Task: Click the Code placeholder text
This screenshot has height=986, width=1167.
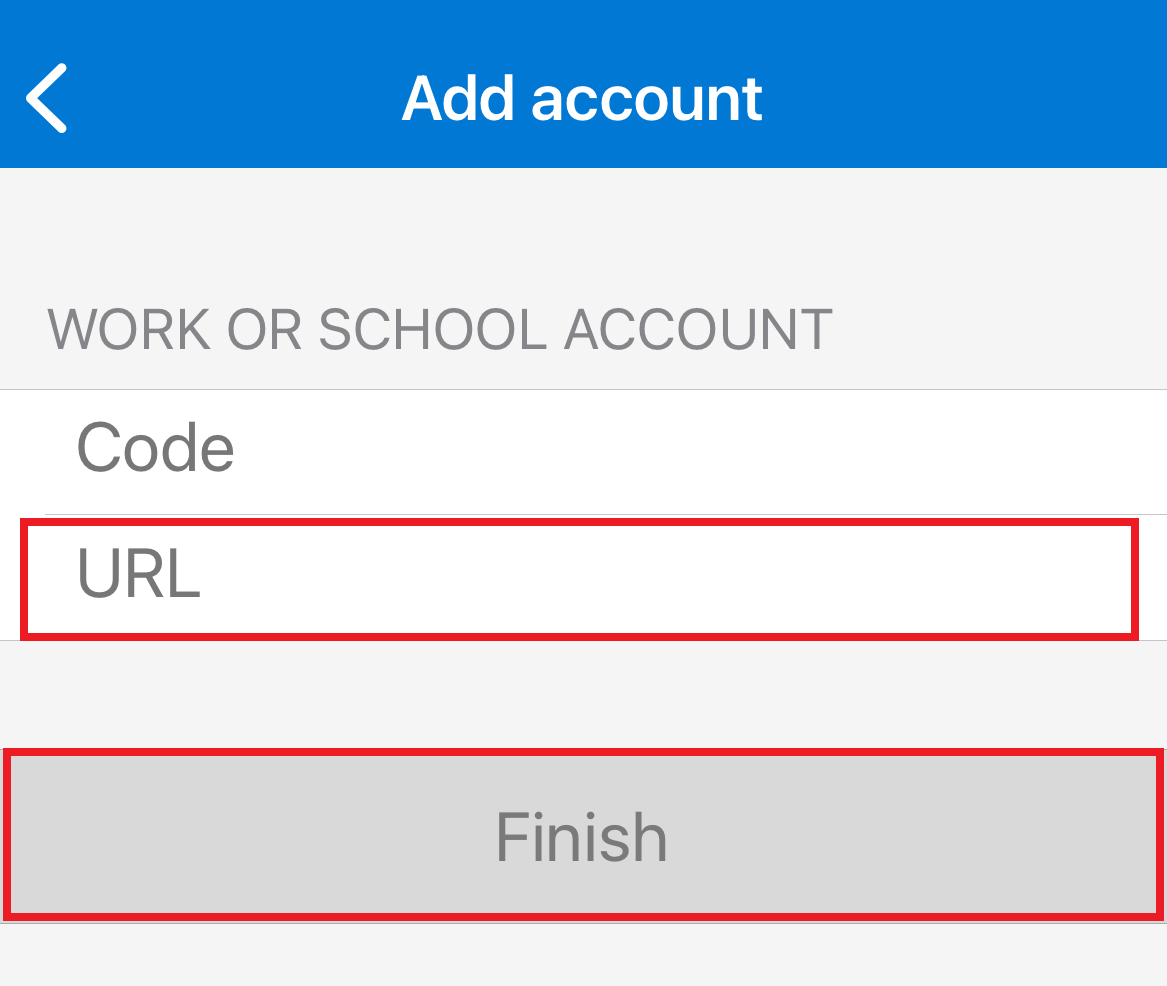Action: coord(156,448)
